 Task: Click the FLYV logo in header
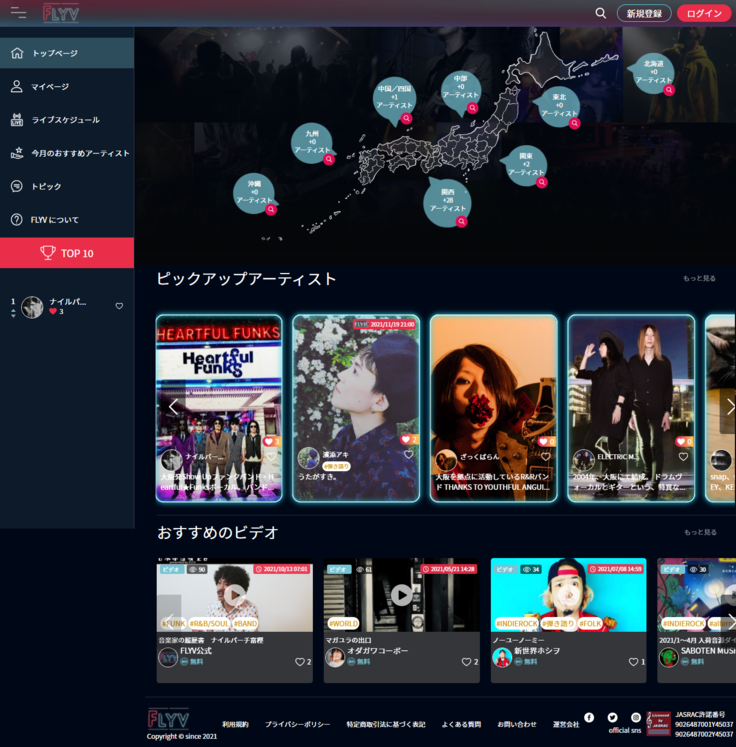point(61,13)
